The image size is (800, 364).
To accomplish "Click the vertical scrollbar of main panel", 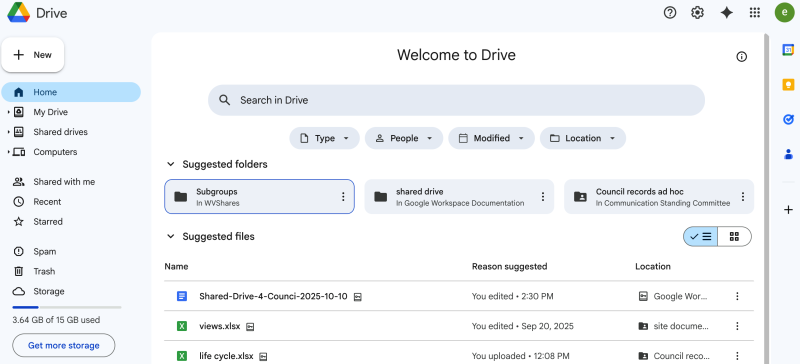I will pos(766,199).
